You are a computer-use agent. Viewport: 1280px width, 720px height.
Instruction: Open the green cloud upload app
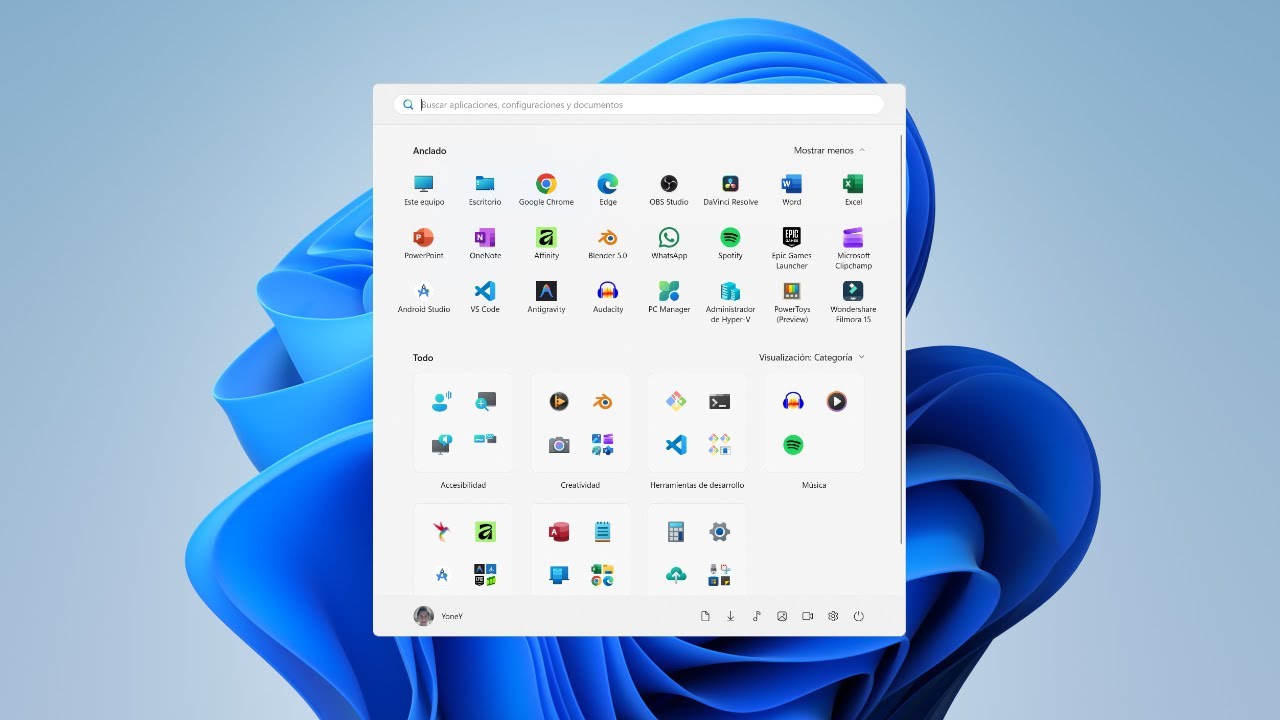pyautogui.click(x=676, y=575)
